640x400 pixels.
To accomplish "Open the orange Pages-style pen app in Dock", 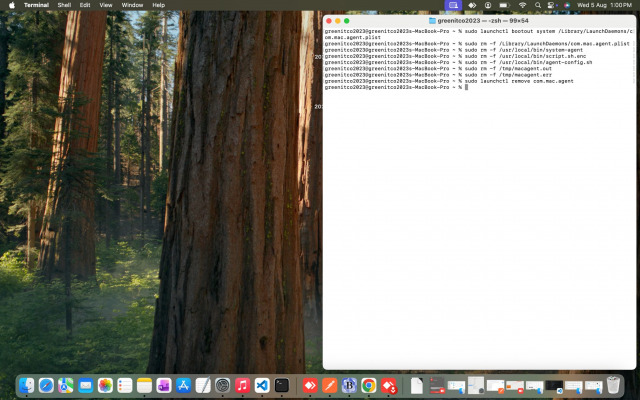I will coord(329,385).
